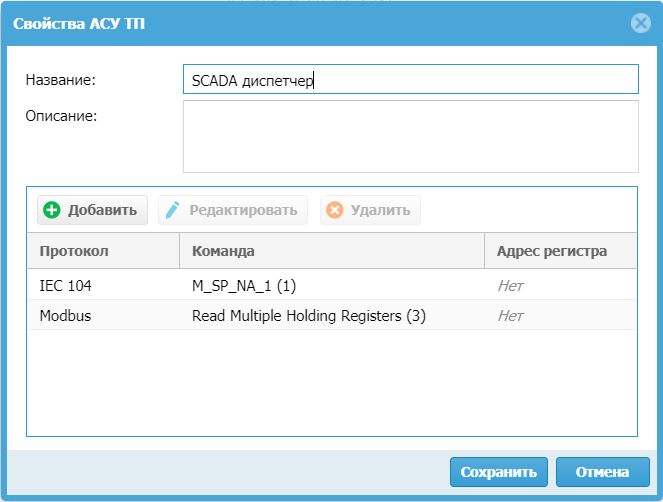This screenshot has width=663, height=502.
Task: Focus the Описание text area
Action: [x=410, y=136]
